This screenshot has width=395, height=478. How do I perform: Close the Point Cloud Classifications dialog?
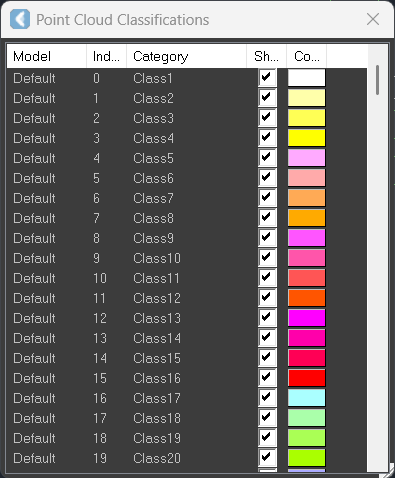point(373,19)
